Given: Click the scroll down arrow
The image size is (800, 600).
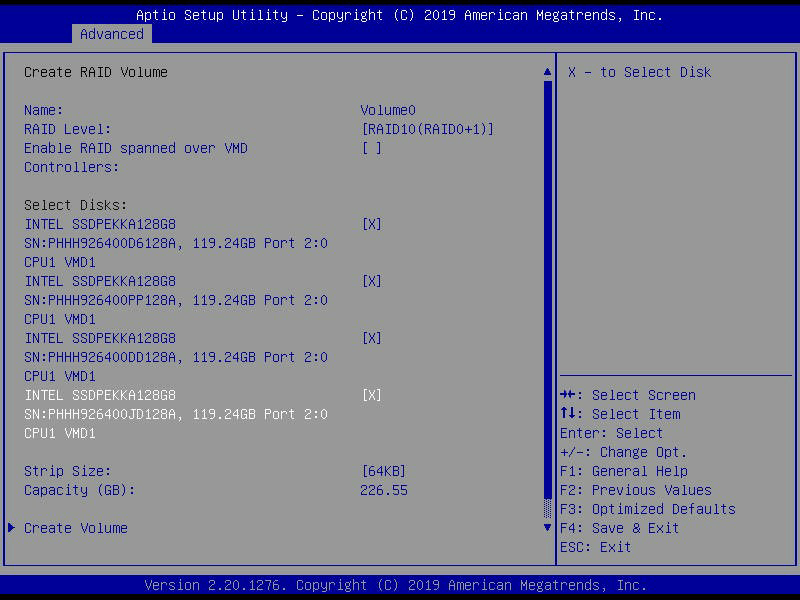Looking at the screenshot, I should pyautogui.click(x=547, y=528).
